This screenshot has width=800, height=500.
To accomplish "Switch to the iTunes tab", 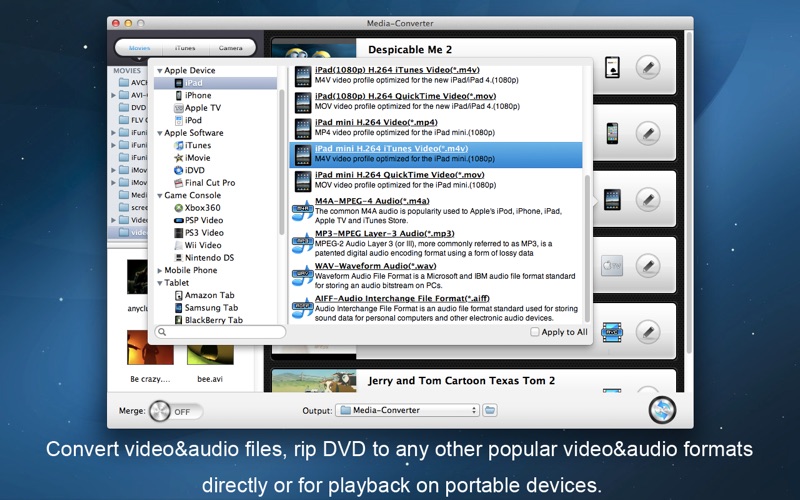I will (185, 48).
